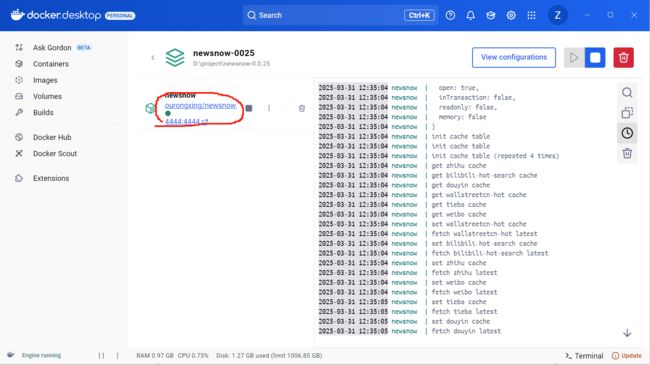Viewport: 650px width, 365px height.
Task: Click the CPU 0.75% readout
Action: pos(193,355)
